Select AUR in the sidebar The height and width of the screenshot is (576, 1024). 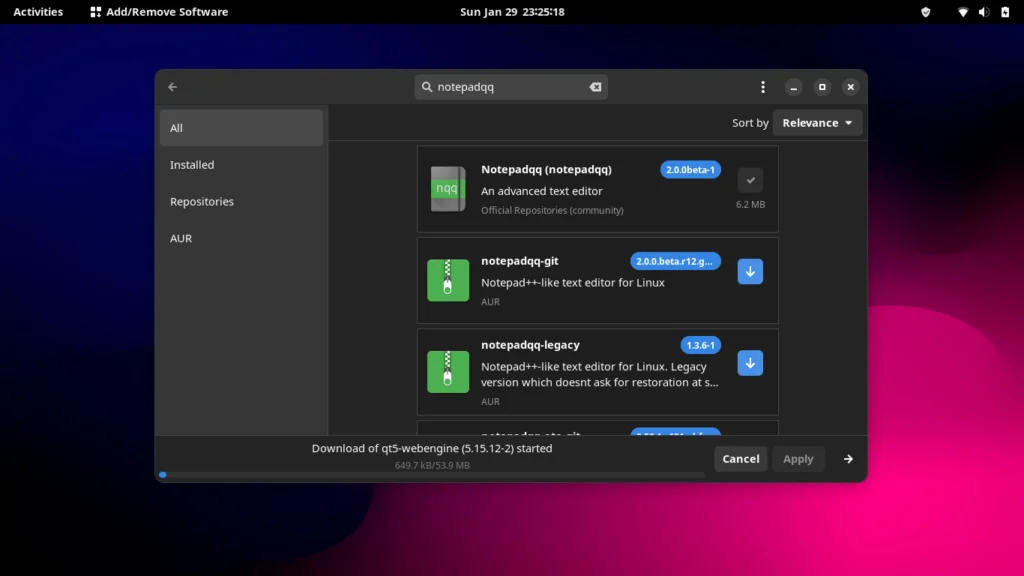pos(182,238)
